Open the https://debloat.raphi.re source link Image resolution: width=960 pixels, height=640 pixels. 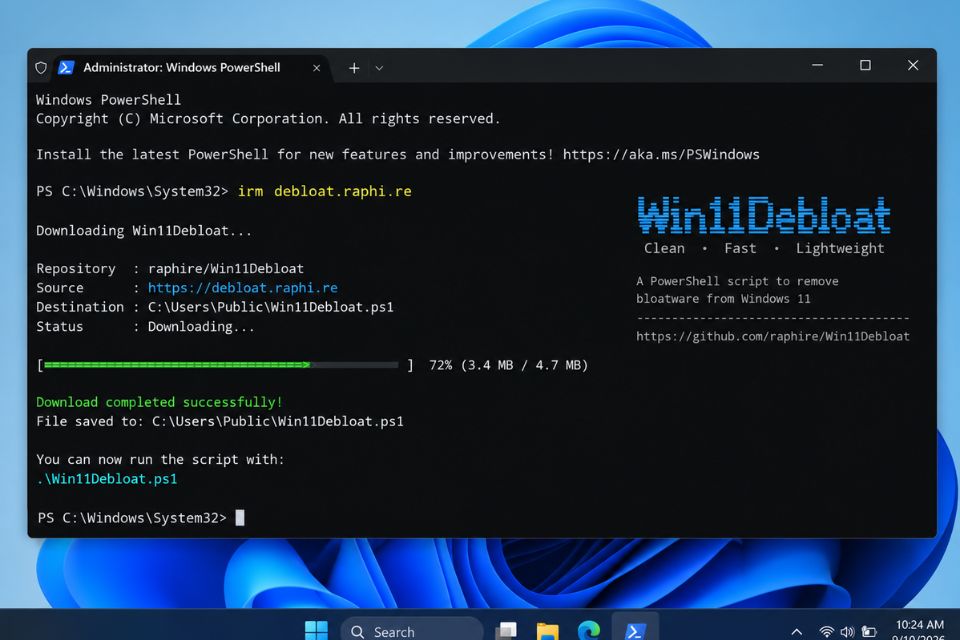pyautogui.click(x=242, y=288)
